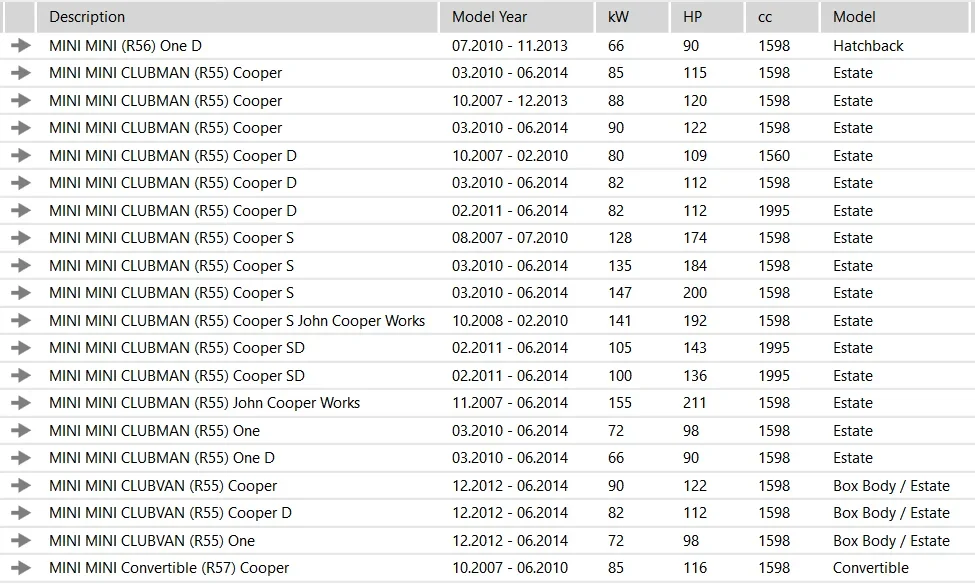Select 'MINI MINI Convertible (R57) Cooper' description
This screenshot has height=584, width=975.
169,568
